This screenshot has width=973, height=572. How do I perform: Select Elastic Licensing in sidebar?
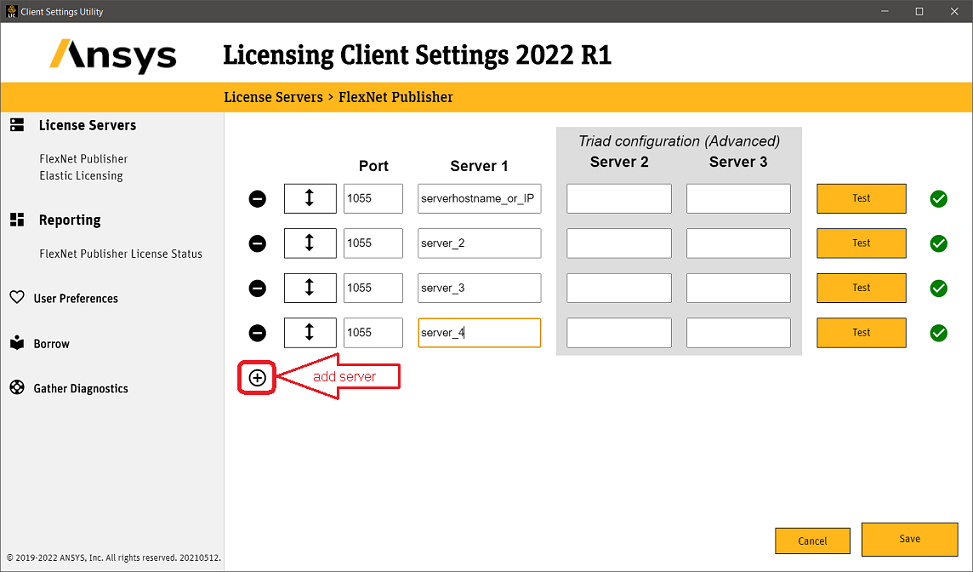tap(81, 176)
